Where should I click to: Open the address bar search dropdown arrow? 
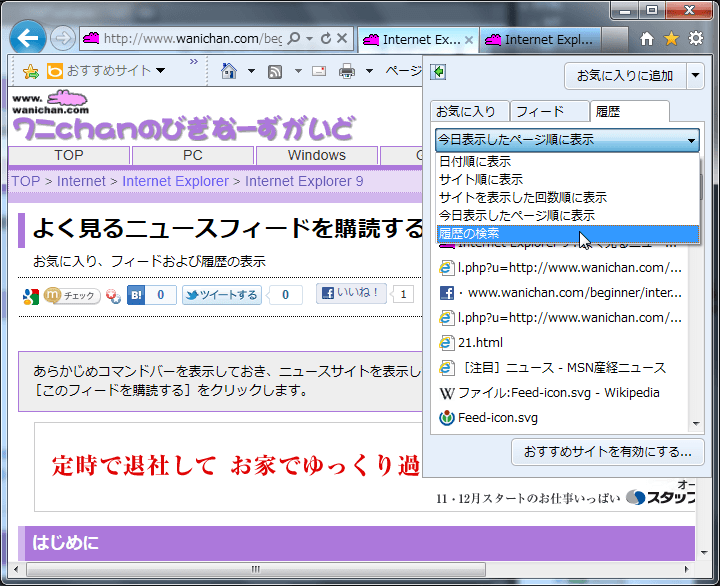[309, 39]
